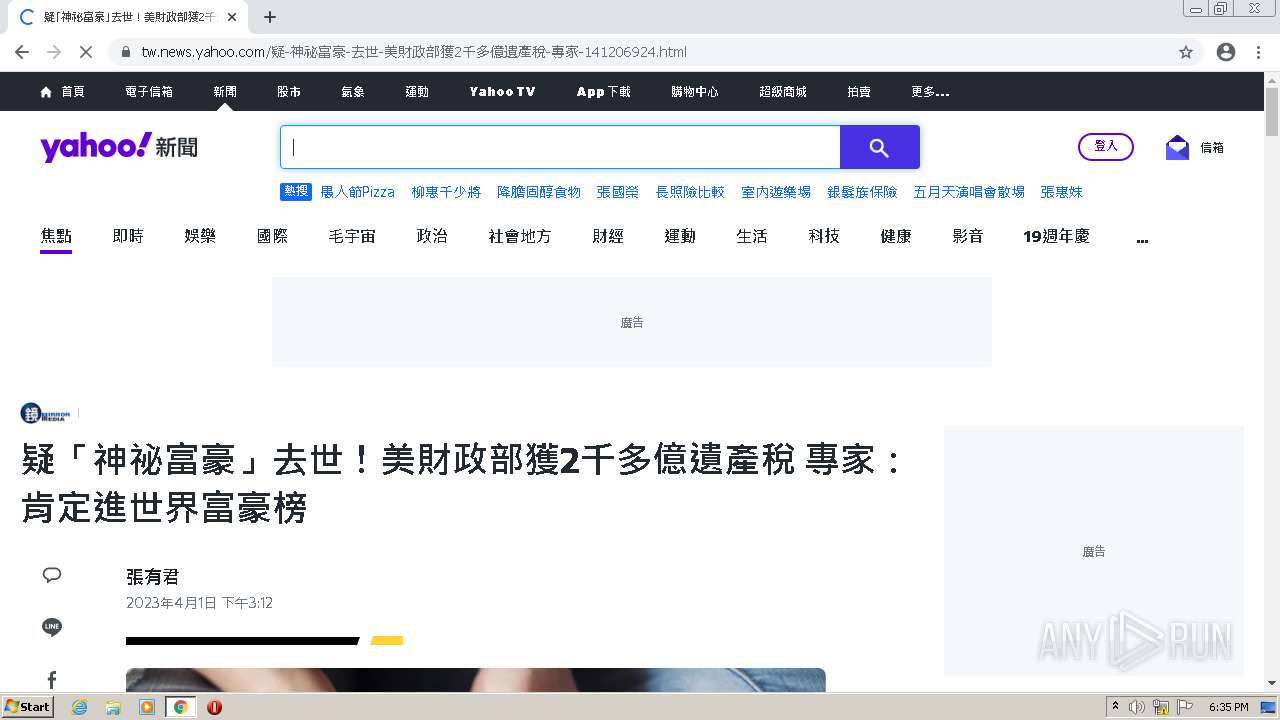This screenshot has width=1280, height=720.
Task: Open media player from taskbar
Action: pyautogui.click(x=147, y=707)
